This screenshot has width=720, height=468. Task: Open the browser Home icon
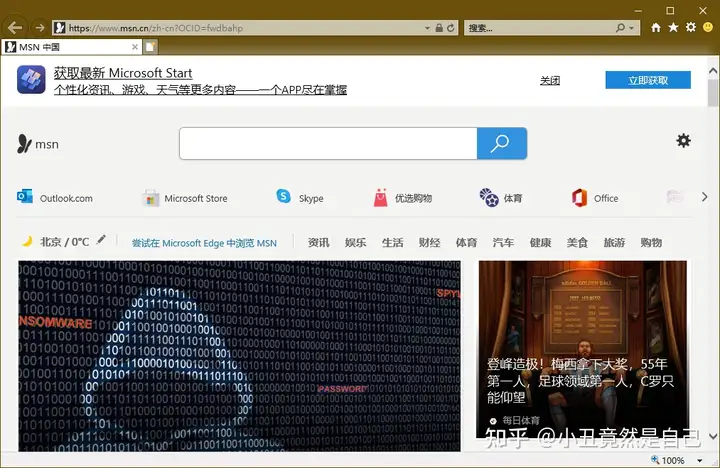pos(656,28)
